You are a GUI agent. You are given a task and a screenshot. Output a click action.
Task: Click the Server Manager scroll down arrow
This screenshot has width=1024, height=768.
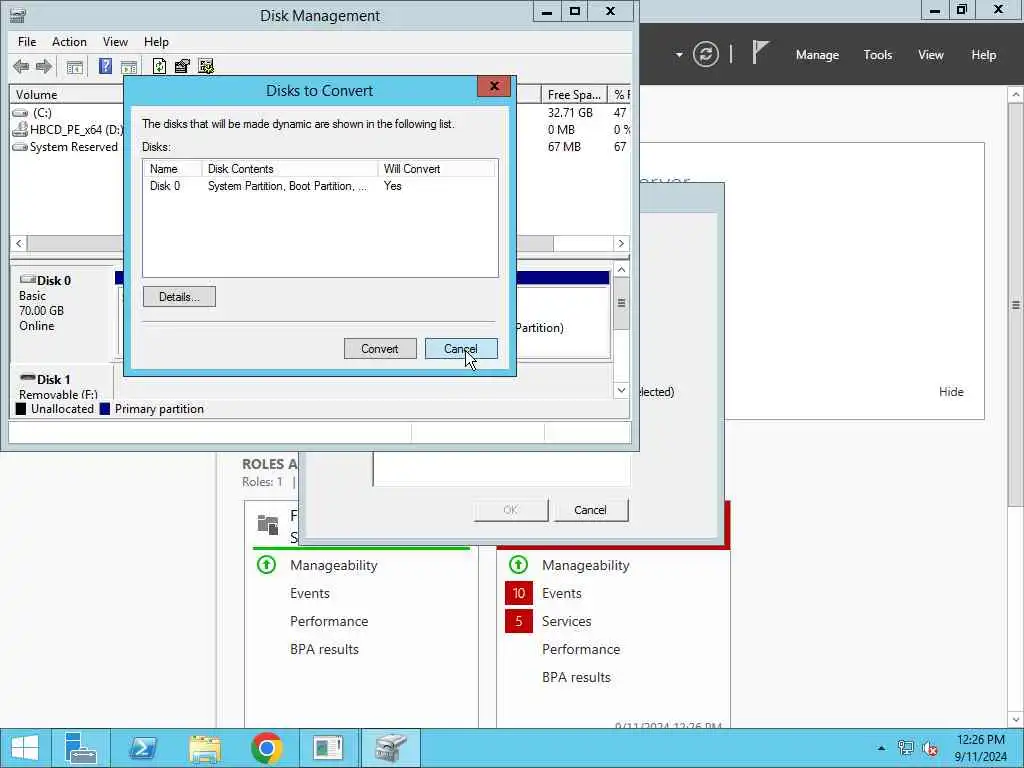click(1016, 720)
